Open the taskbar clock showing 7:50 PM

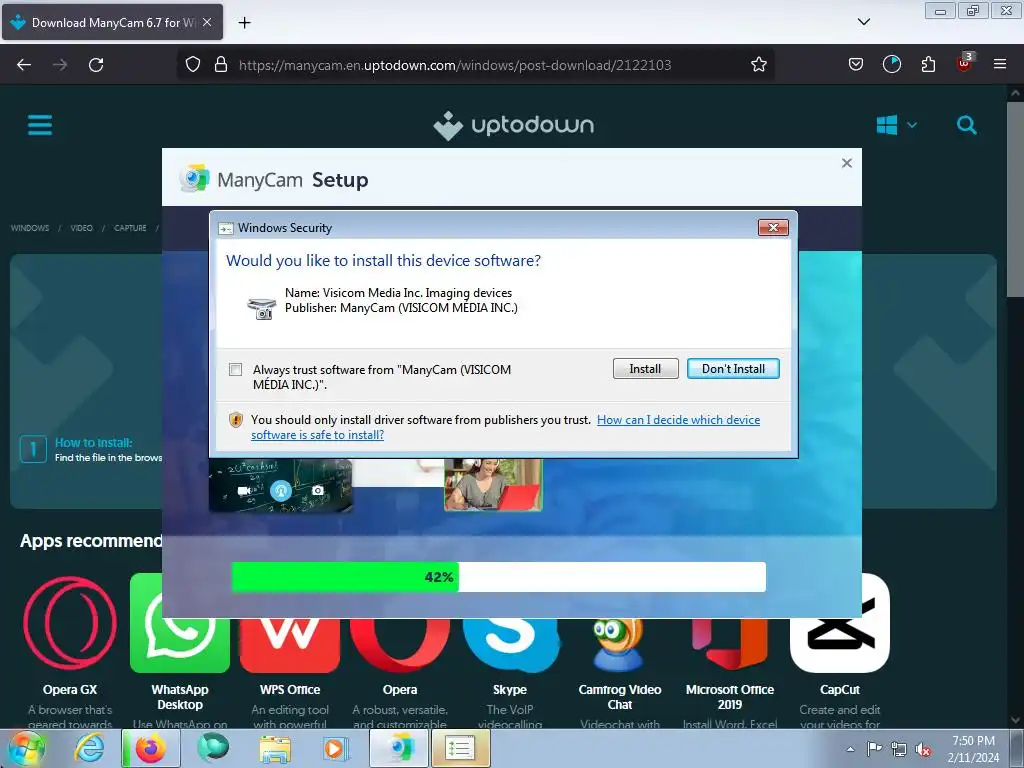click(973, 749)
